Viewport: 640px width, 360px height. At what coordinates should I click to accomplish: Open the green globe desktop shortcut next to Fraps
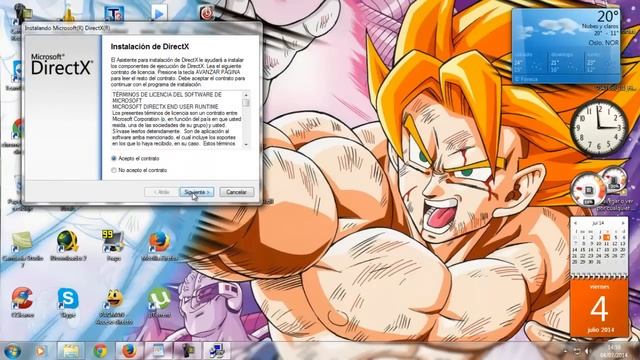click(x=68, y=245)
